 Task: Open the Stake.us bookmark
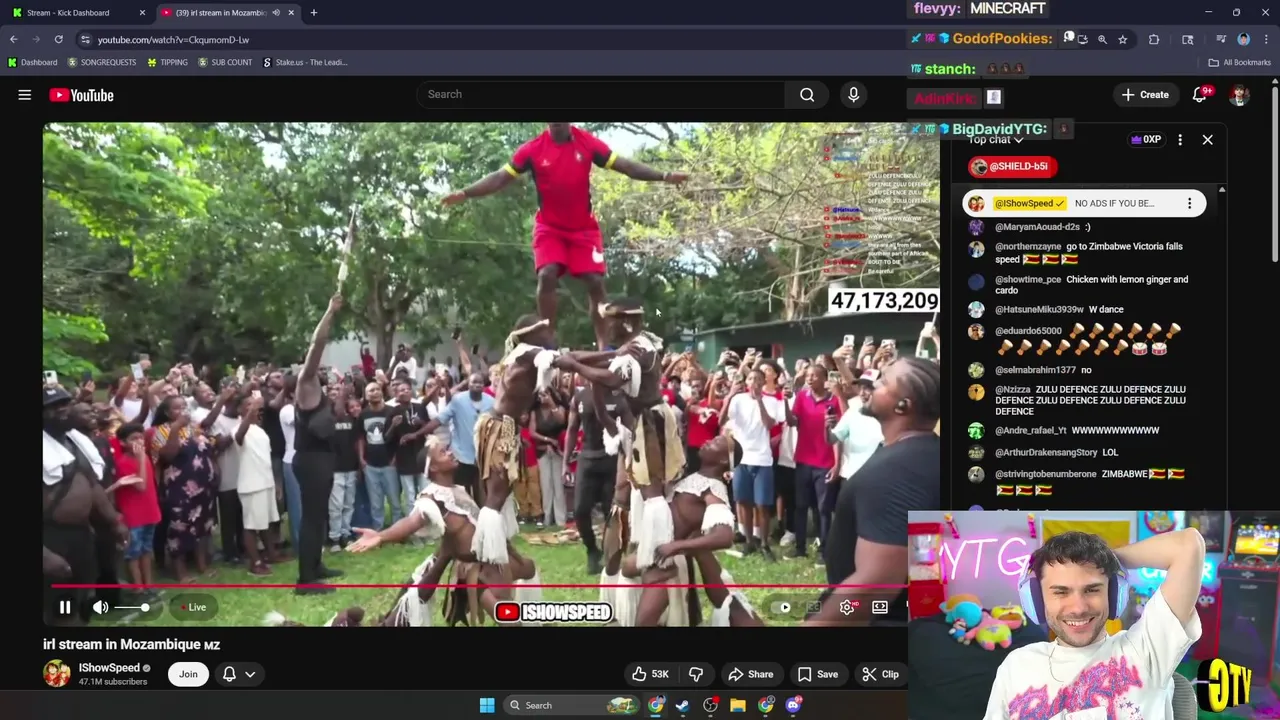305,62
